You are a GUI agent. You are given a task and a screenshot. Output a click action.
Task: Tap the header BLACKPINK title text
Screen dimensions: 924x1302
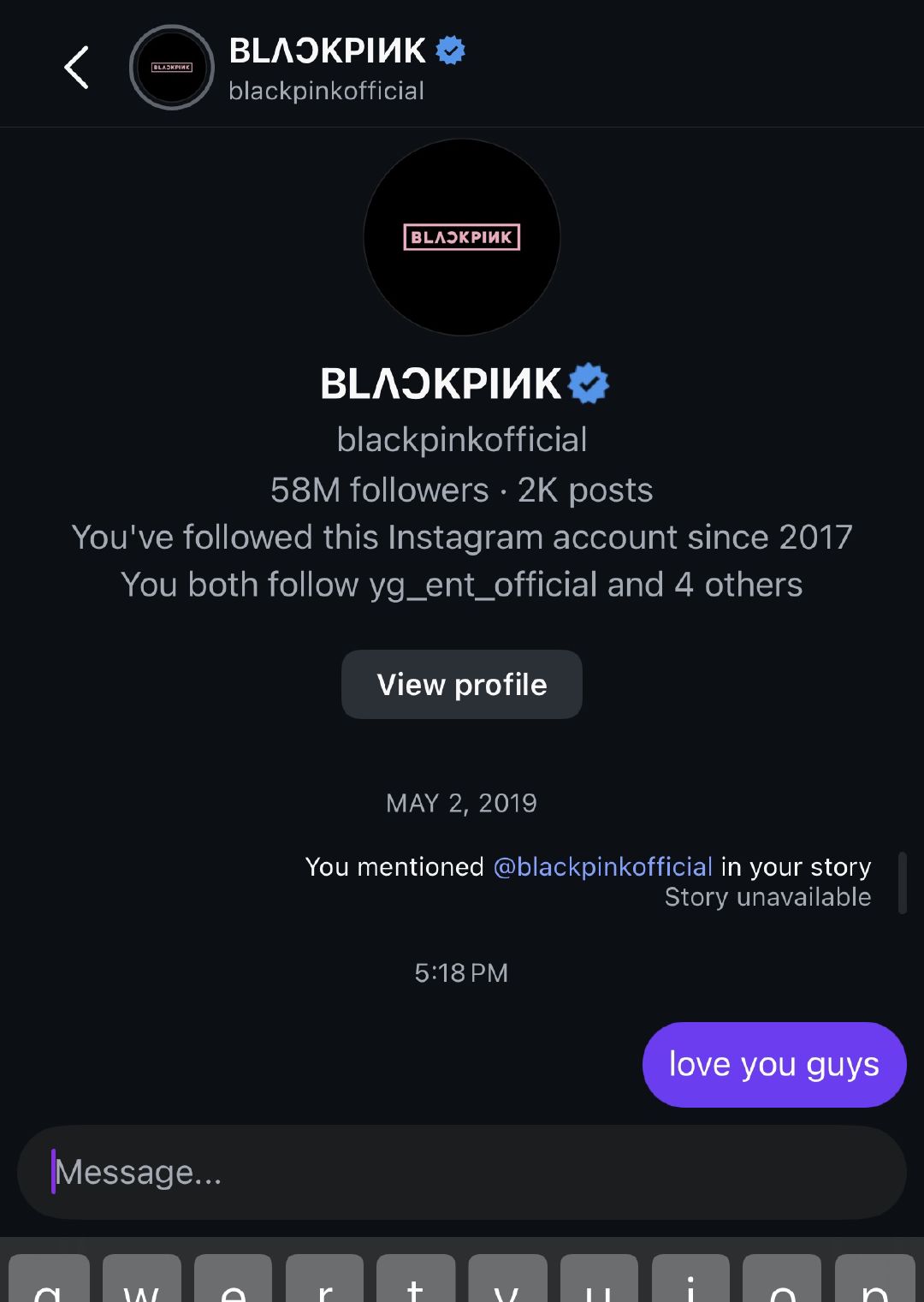(x=327, y=51)
